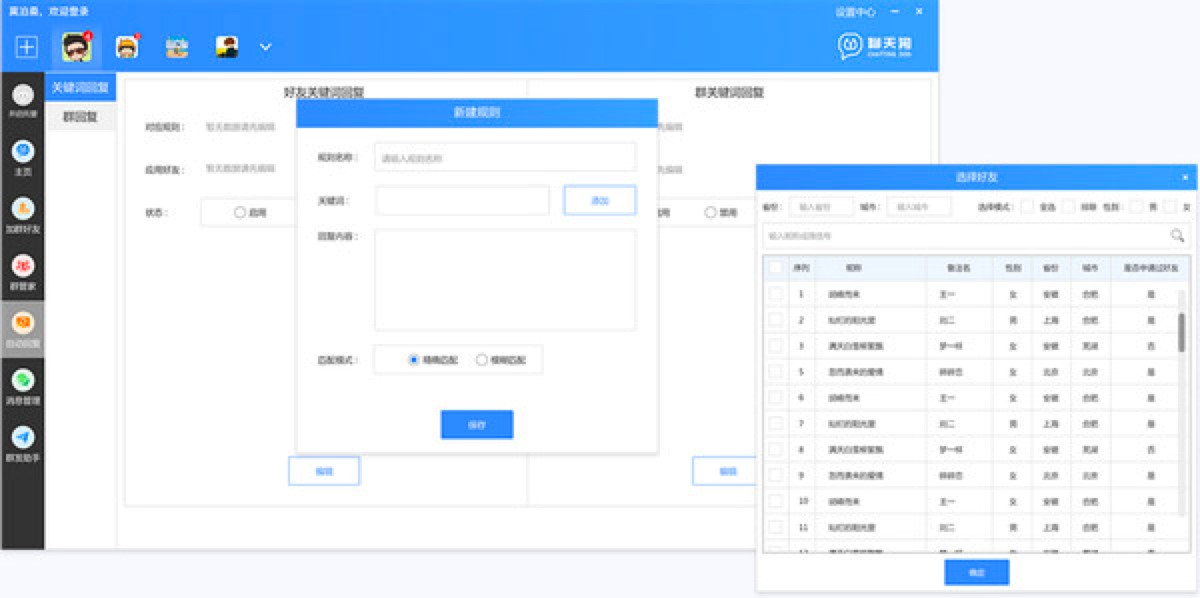Tick the checkbox for friend row 6

pos(776,397)
